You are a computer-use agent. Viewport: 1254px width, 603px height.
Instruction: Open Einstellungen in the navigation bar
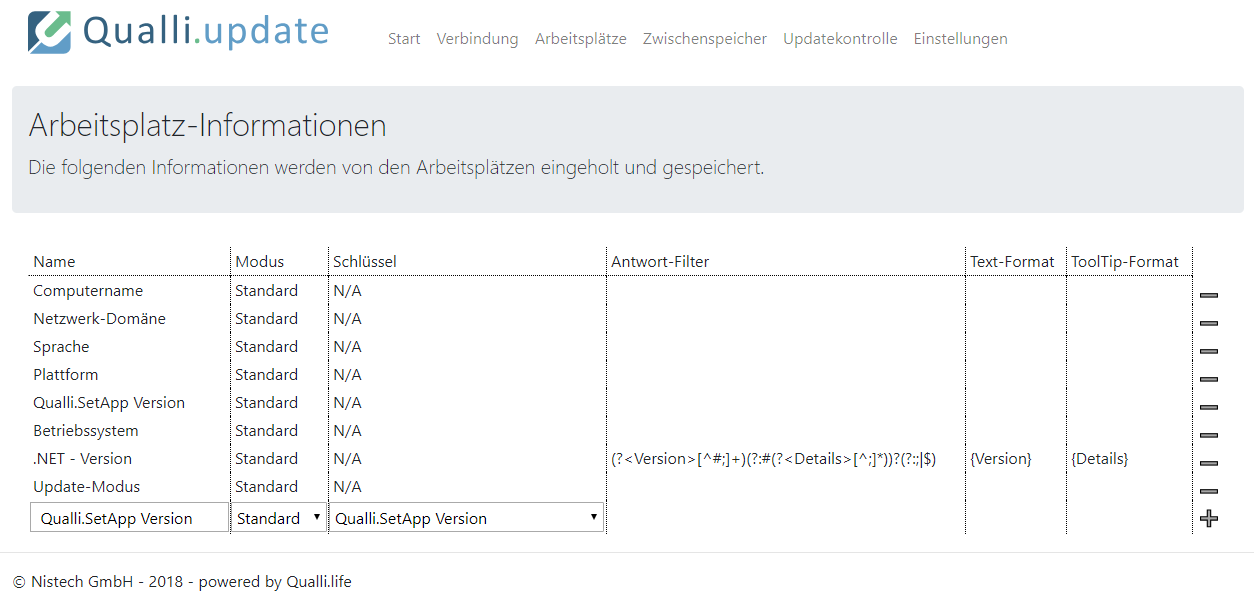point(960,39)
